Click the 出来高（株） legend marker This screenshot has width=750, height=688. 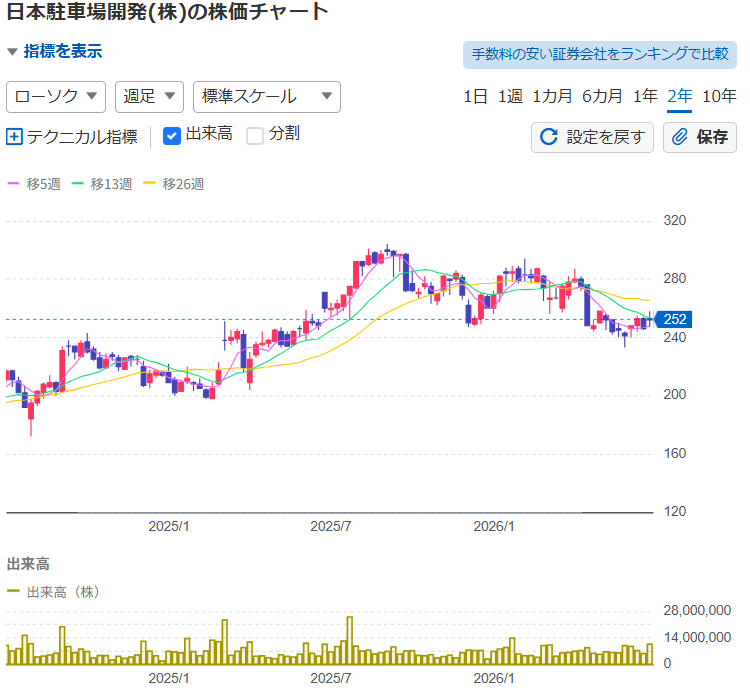(x=13, y=592)
